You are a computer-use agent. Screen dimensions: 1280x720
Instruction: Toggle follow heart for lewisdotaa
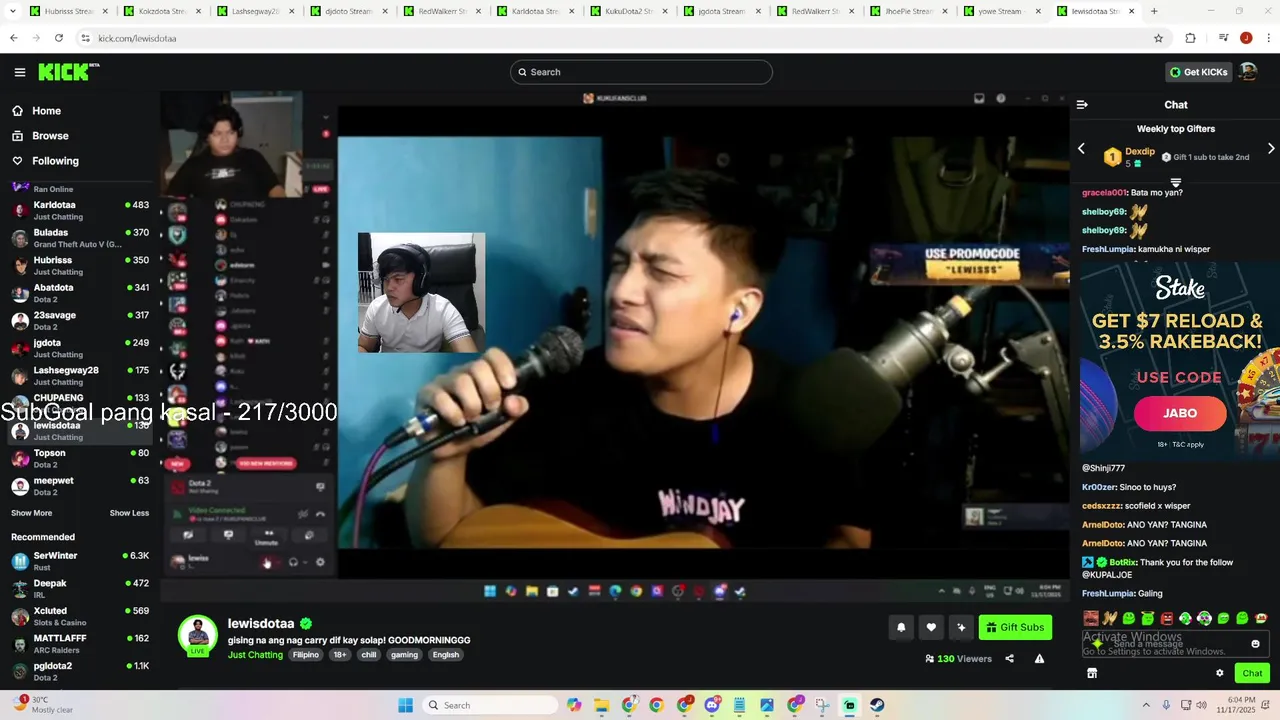click(x=931, y=627)
